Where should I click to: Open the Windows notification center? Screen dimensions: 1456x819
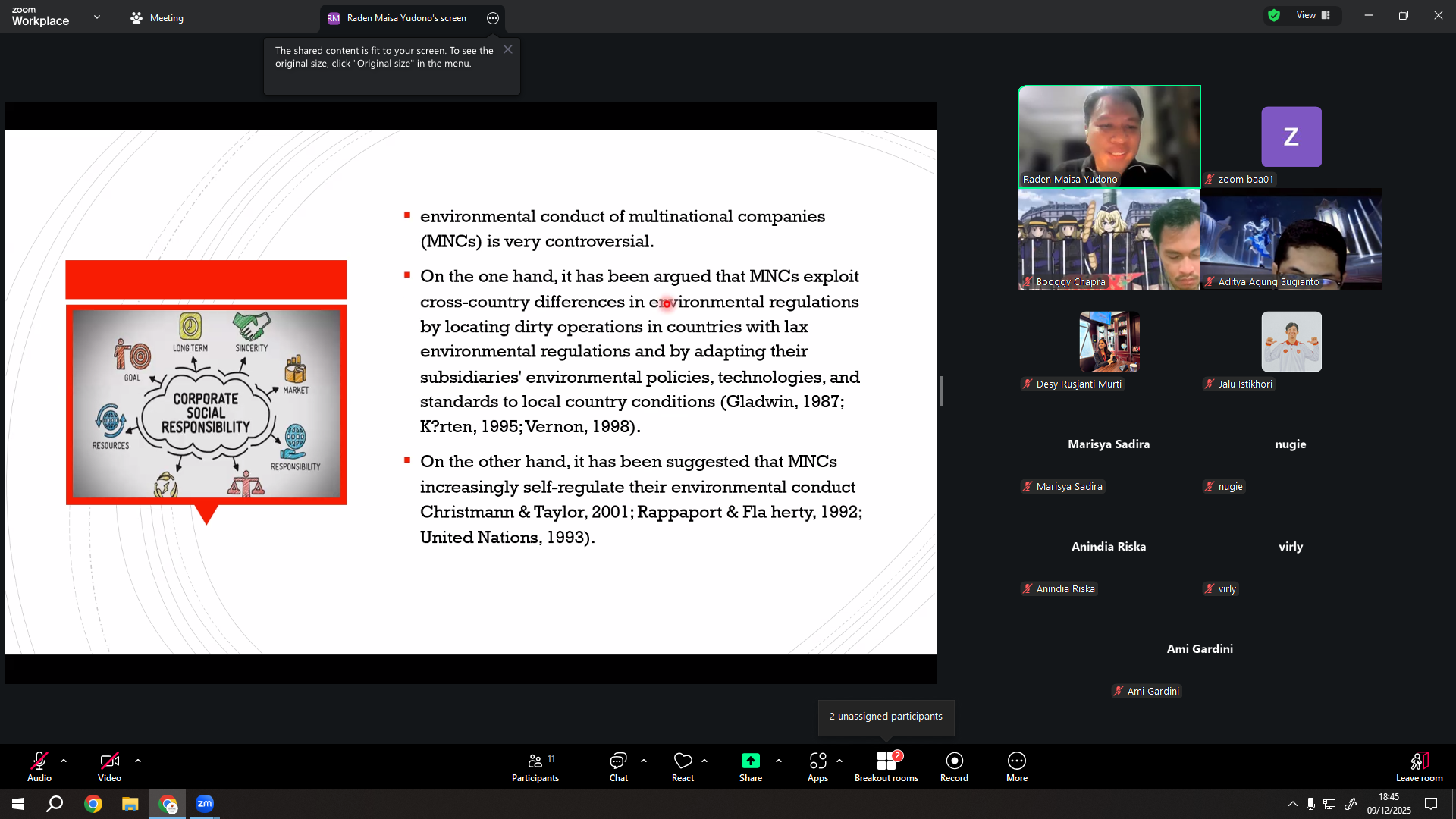point(1431,804)
